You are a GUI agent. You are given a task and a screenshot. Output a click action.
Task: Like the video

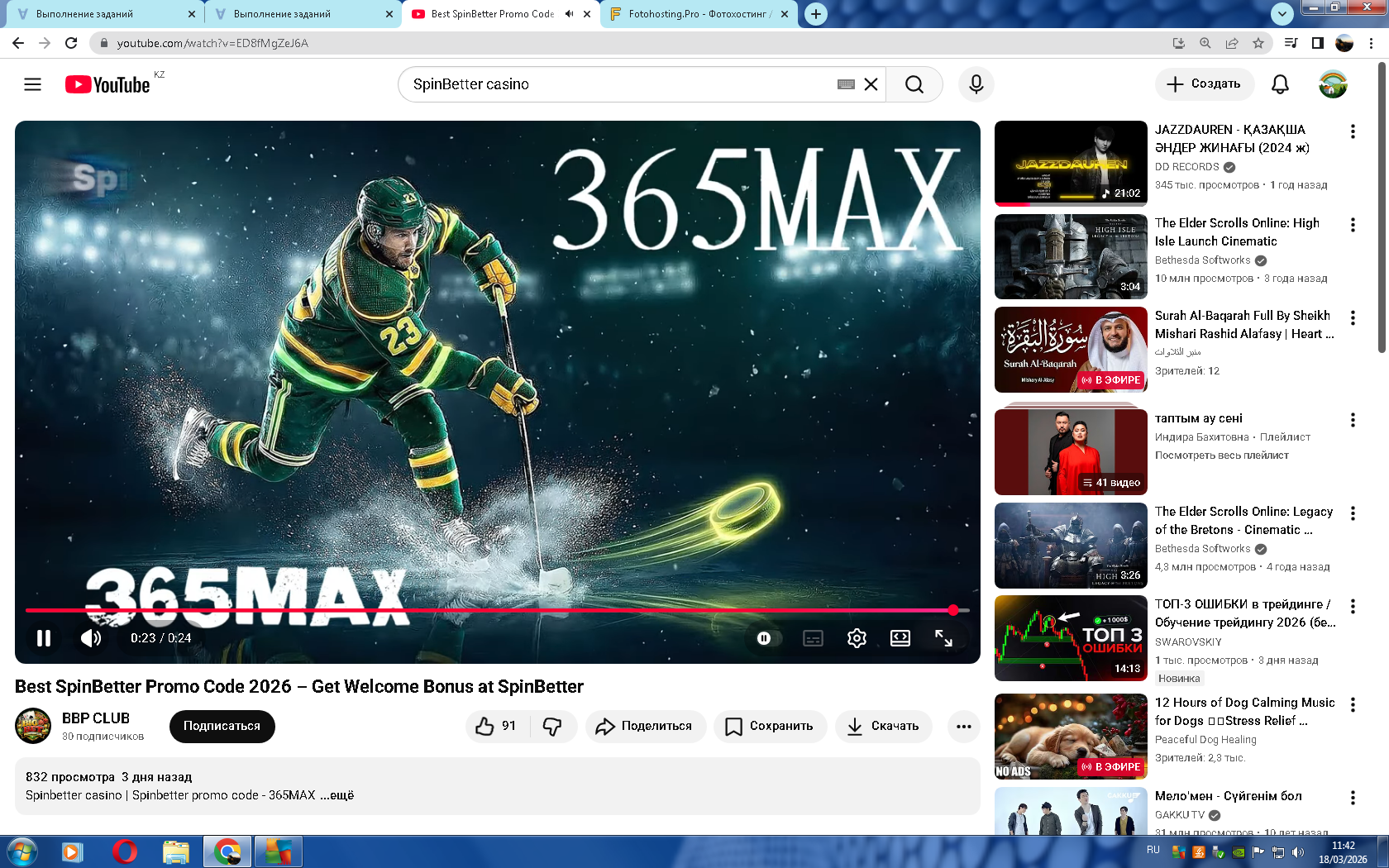[496, 726]
